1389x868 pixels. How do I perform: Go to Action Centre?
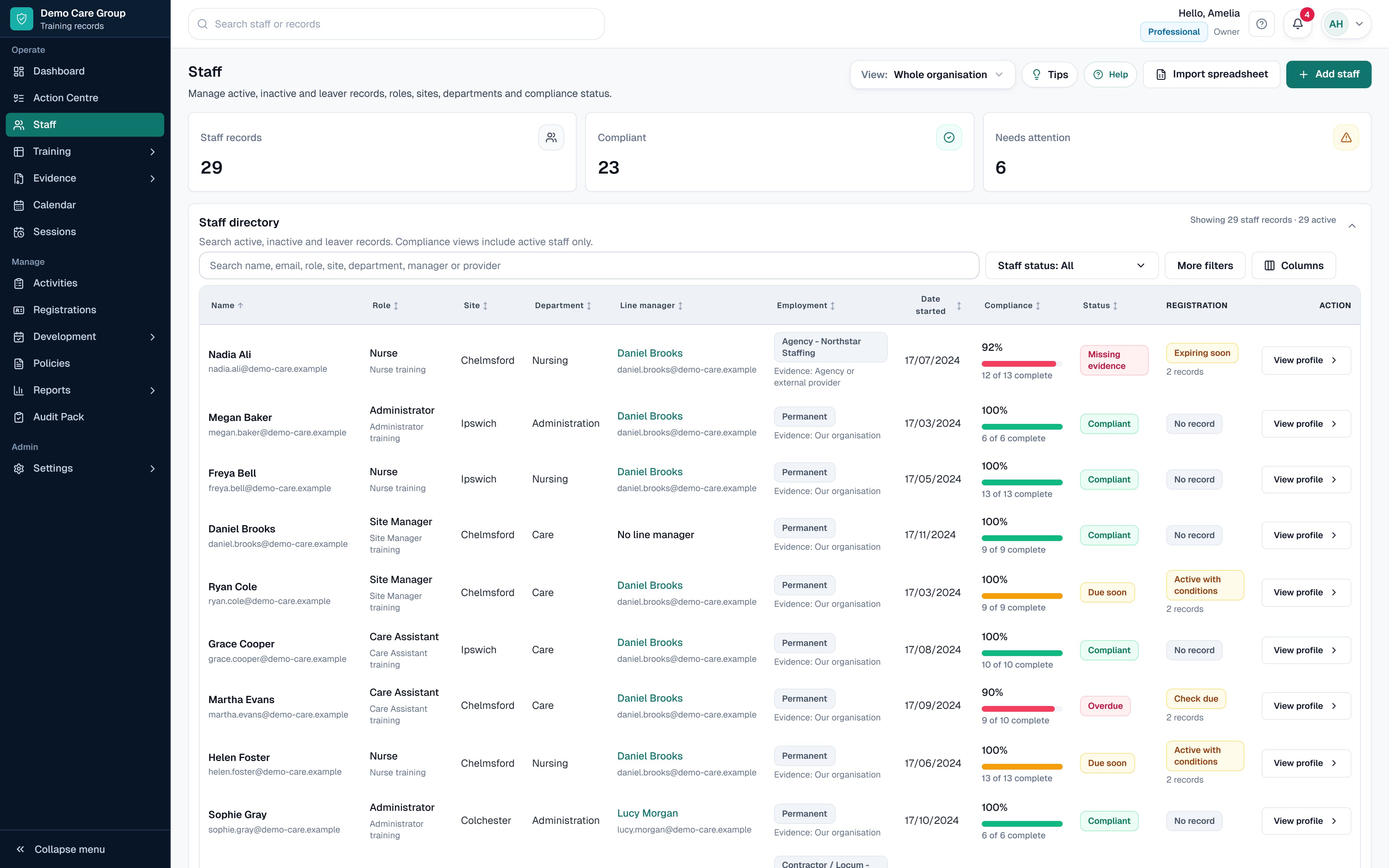(85, 98)
